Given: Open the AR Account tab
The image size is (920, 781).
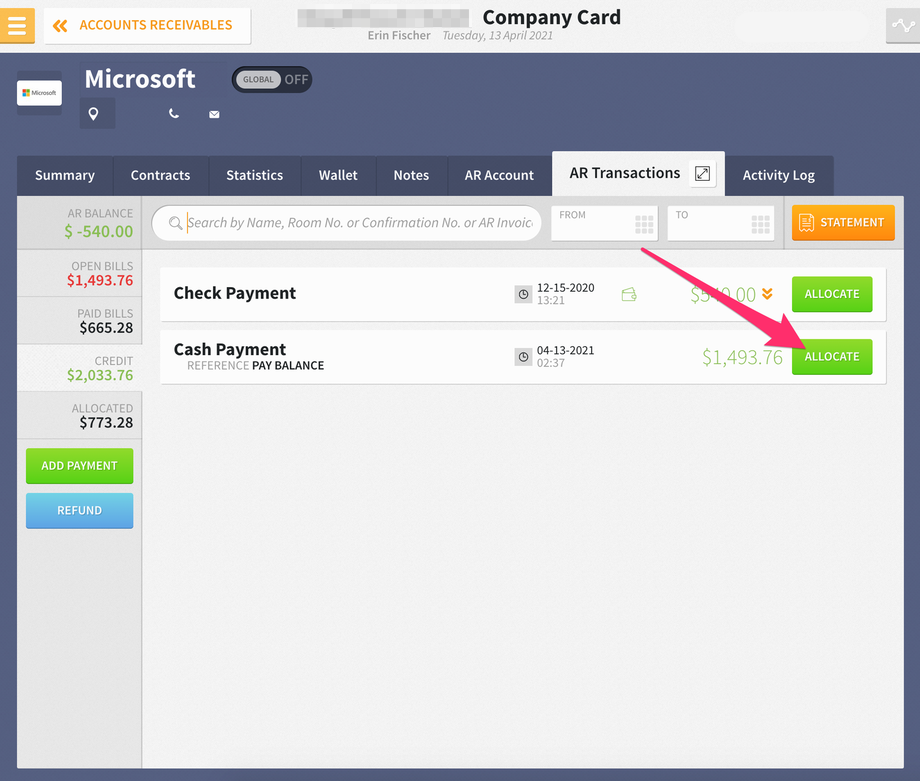Looking at the screenshot, I should tap(499, 175).
